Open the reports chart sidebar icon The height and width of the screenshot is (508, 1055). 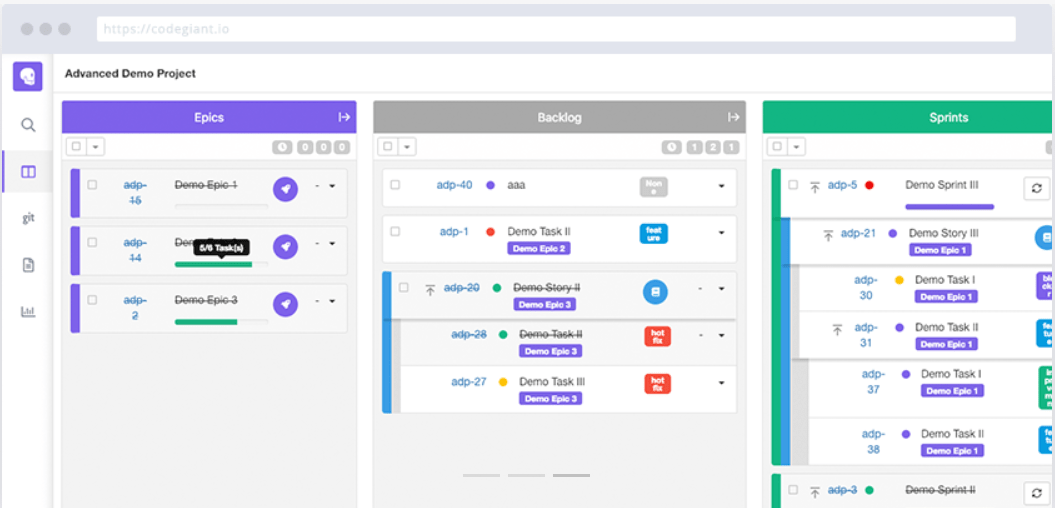click(28, 311)
